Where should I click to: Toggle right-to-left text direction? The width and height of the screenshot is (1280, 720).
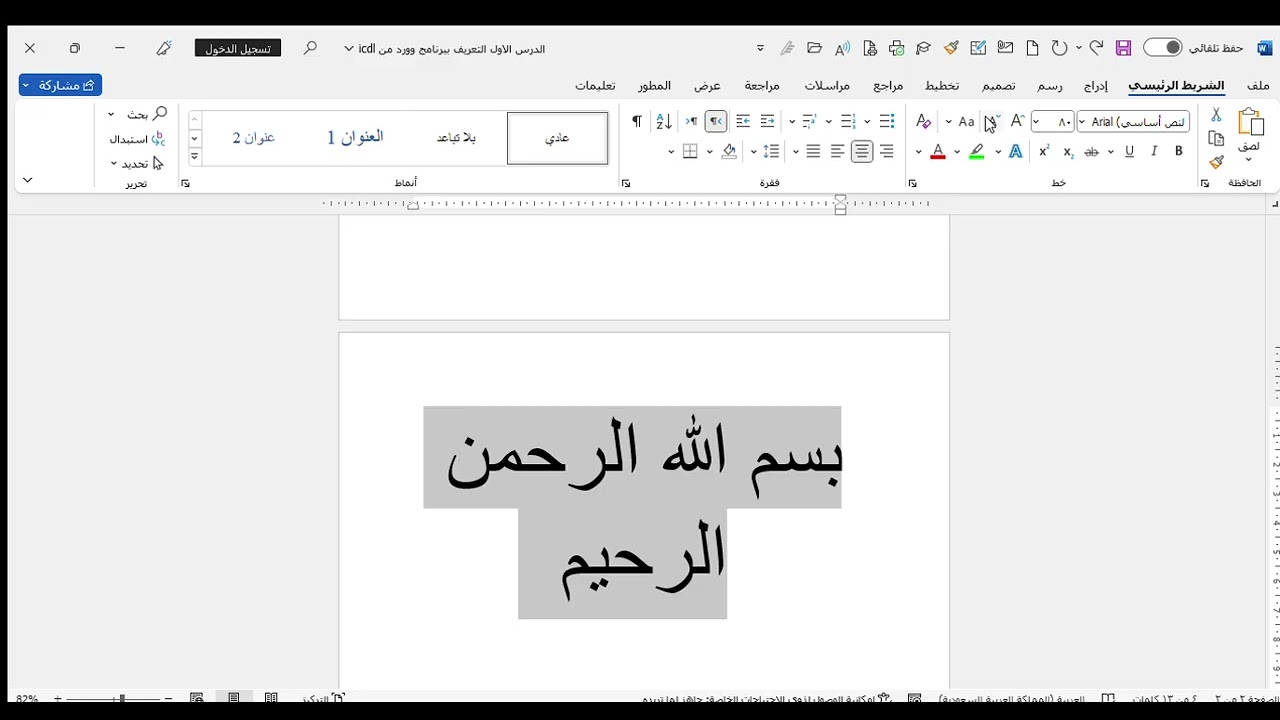coord(716,122)
